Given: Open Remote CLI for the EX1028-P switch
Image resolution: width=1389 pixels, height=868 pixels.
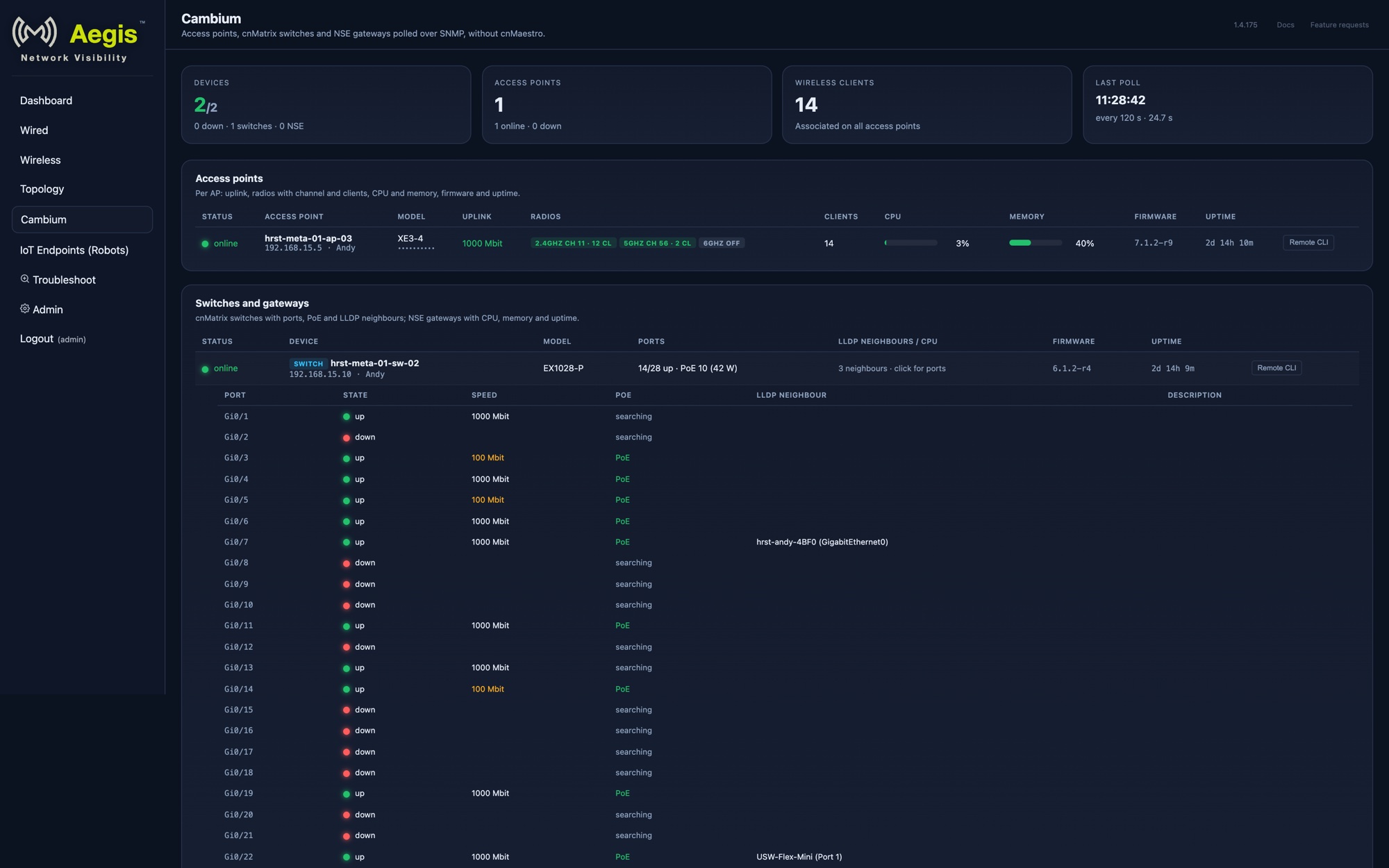Looking at the screenshot, I should (1276, 368).
